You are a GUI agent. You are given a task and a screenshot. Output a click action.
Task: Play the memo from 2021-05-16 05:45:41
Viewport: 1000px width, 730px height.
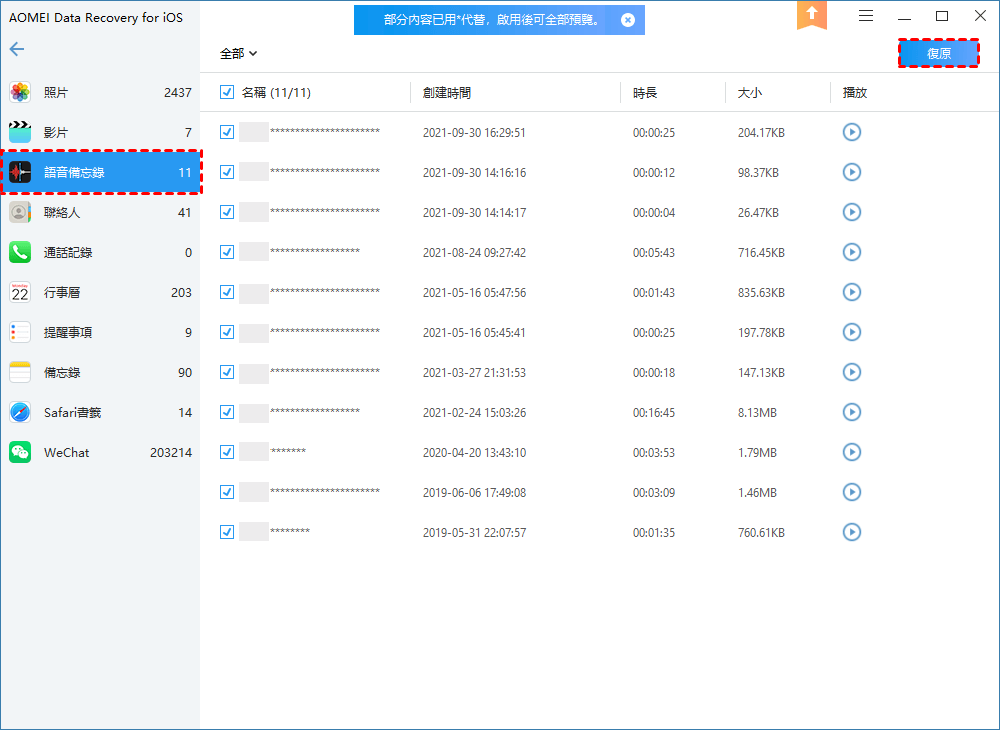[851, 332]
